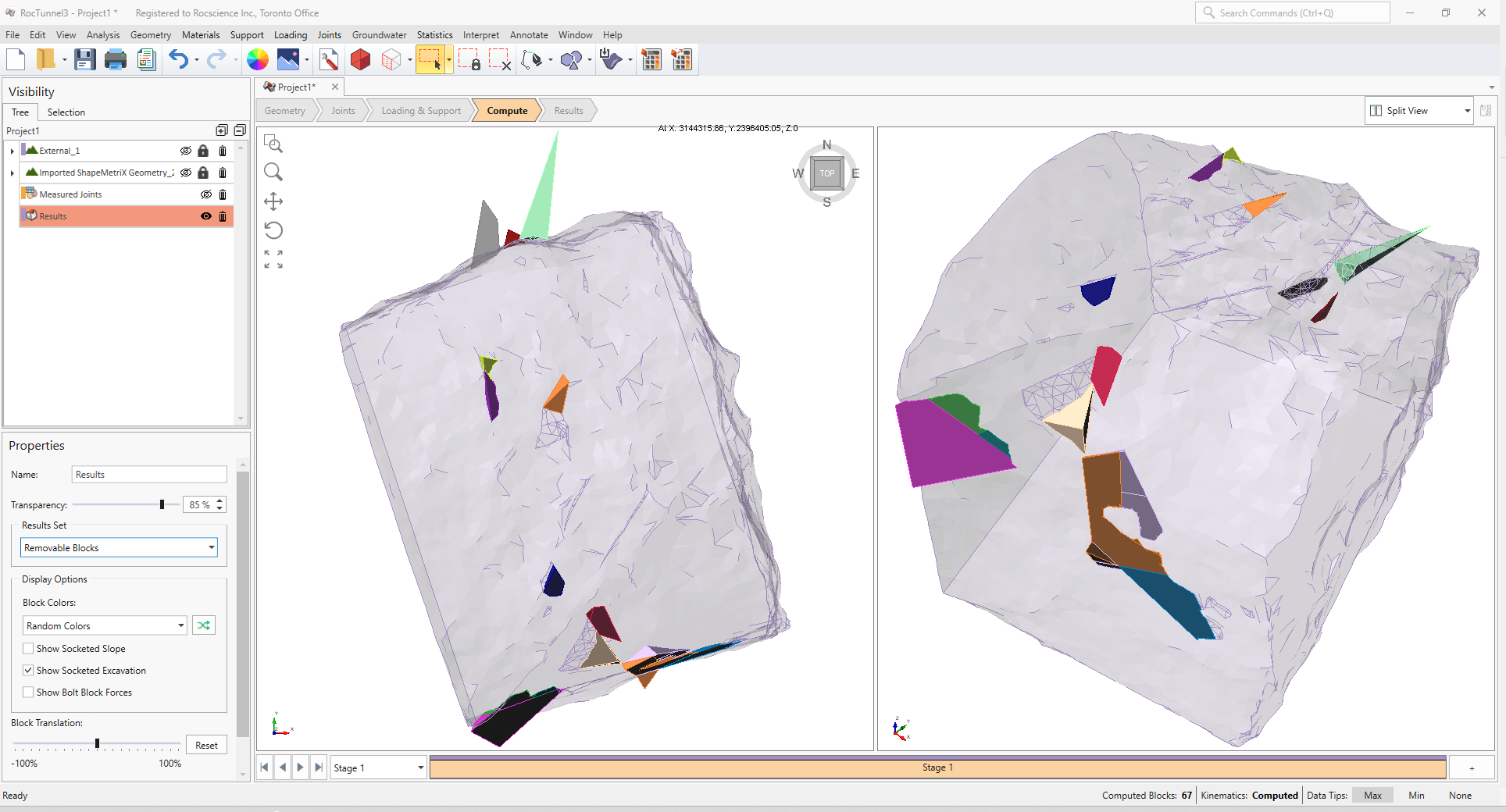Screen dimensions: 1506x812
Task: Click the zoom extents icon in viewport
Action: click(273, 259)
